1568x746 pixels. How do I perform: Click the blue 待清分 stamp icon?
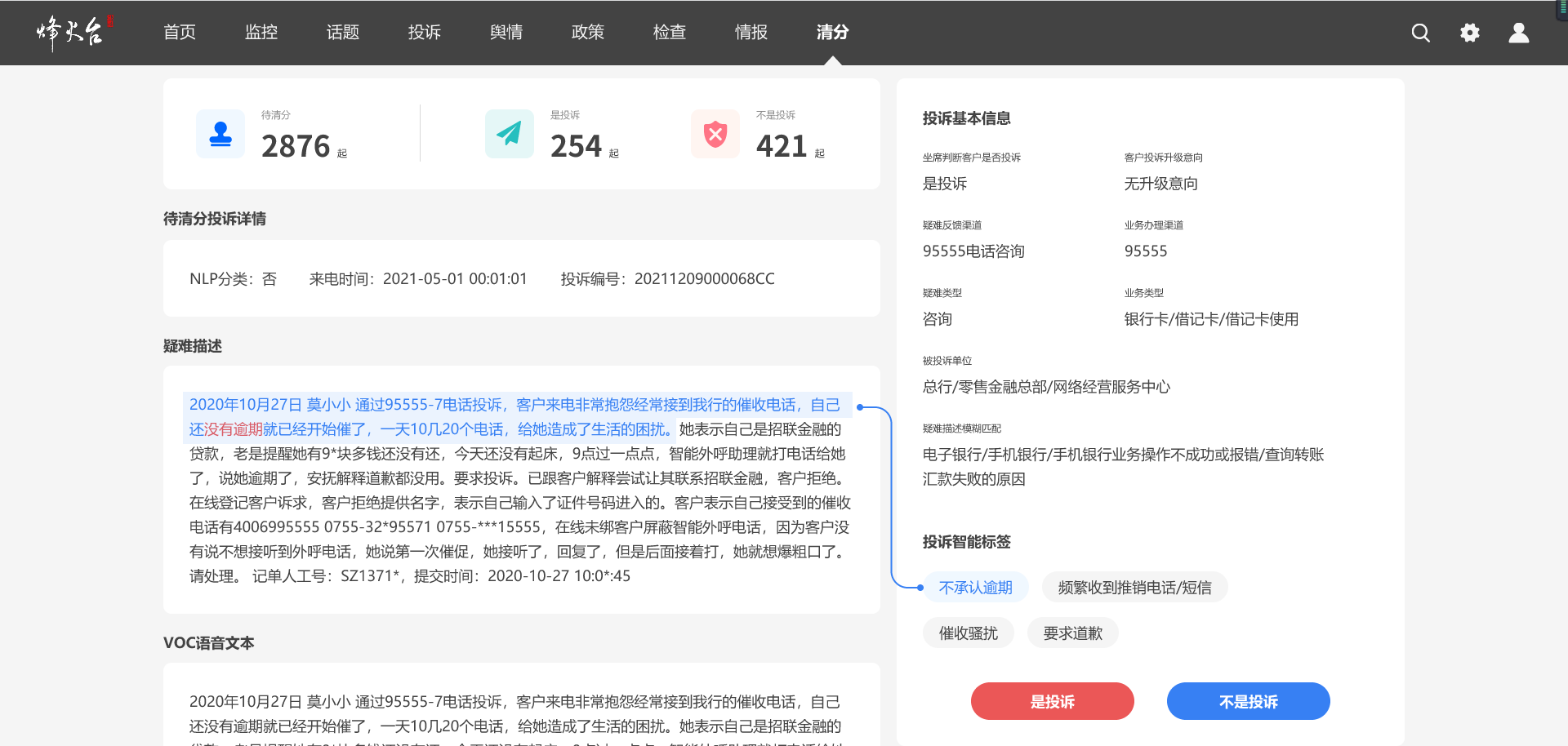[x=220, y=134]
